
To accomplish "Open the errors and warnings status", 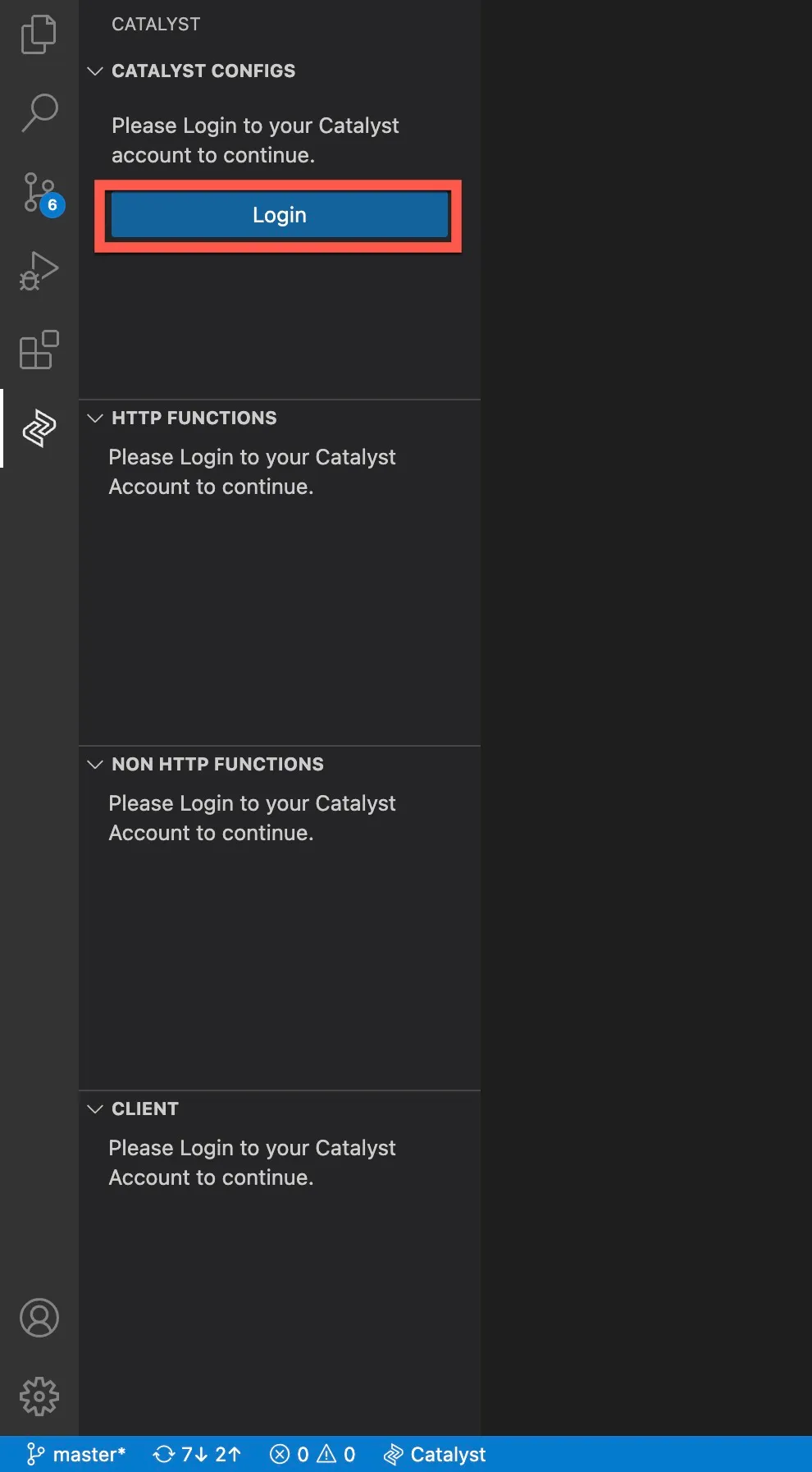I will coord(312,1455).
